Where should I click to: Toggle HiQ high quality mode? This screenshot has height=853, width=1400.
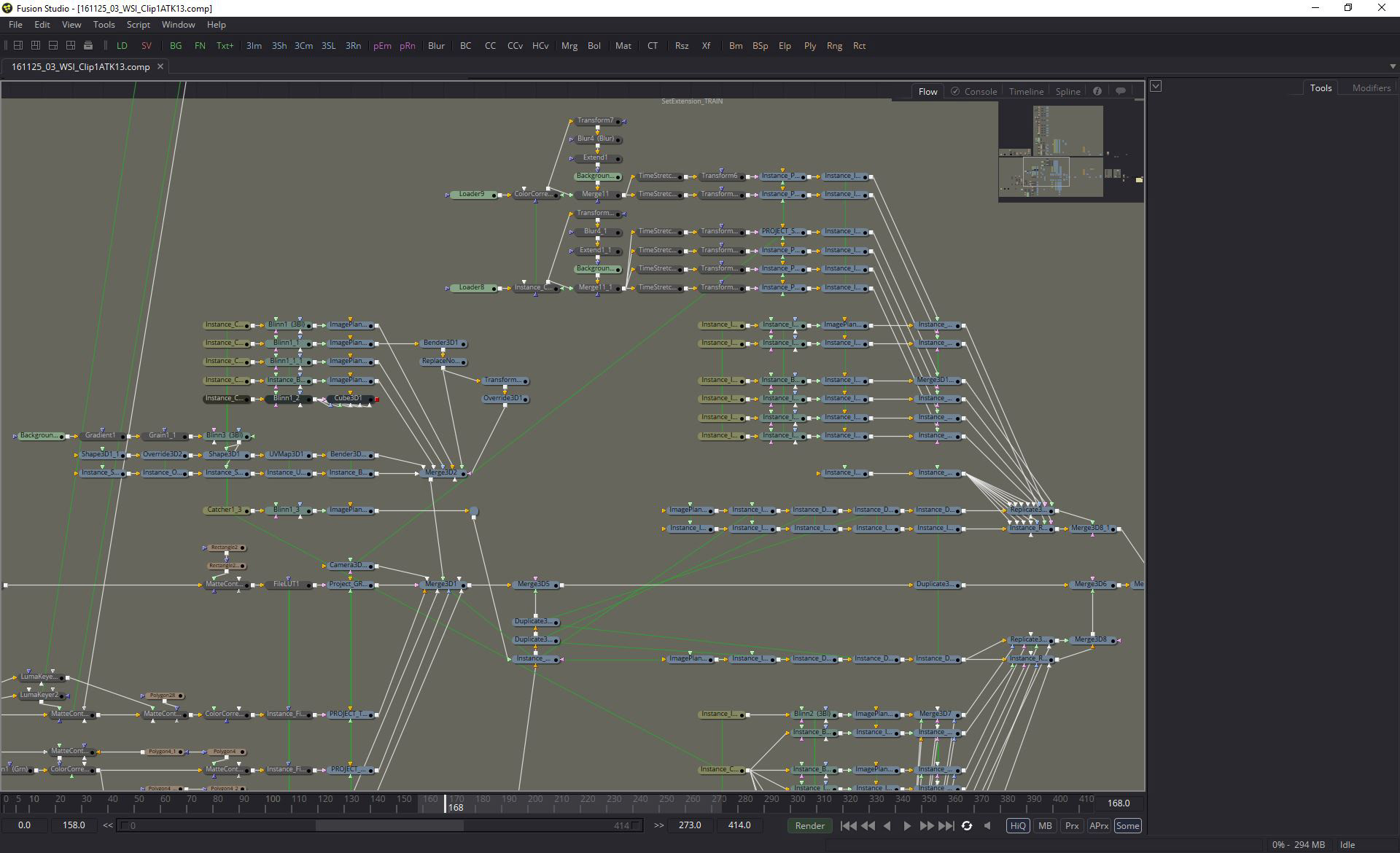(x=1018, y=825)
